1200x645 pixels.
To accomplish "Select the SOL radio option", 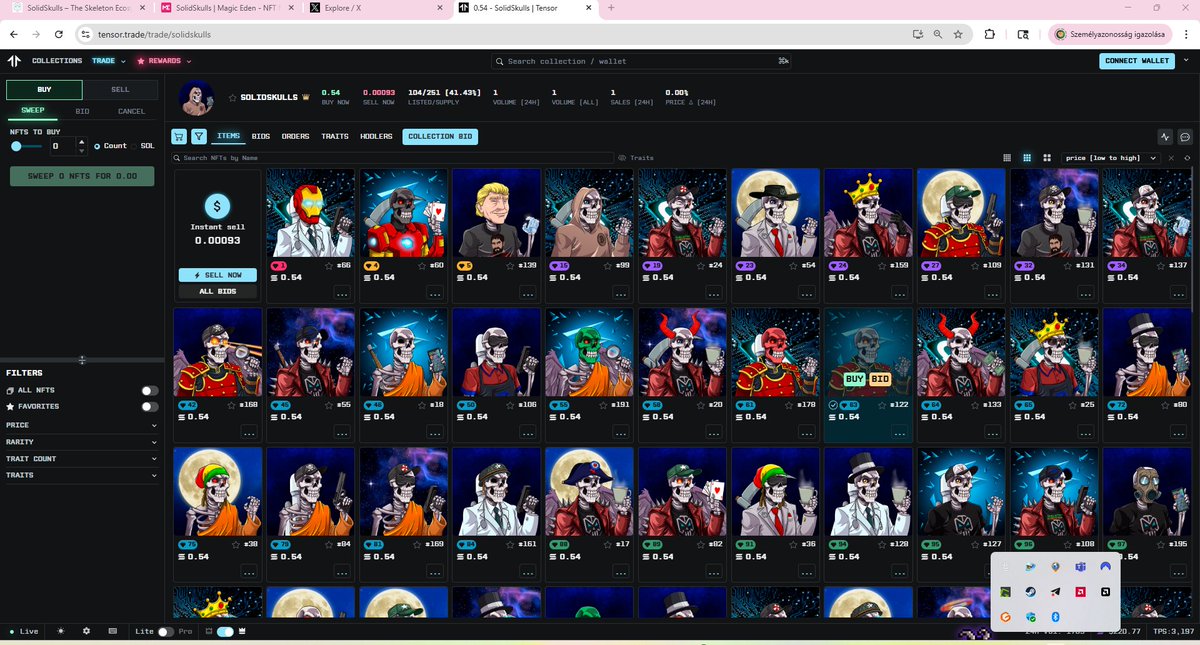I will [135, 146].
